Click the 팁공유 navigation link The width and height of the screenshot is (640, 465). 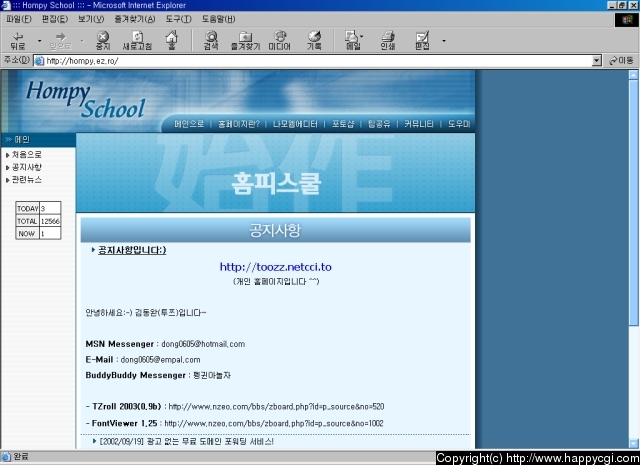pyautogui.click(x=379, y=124)
